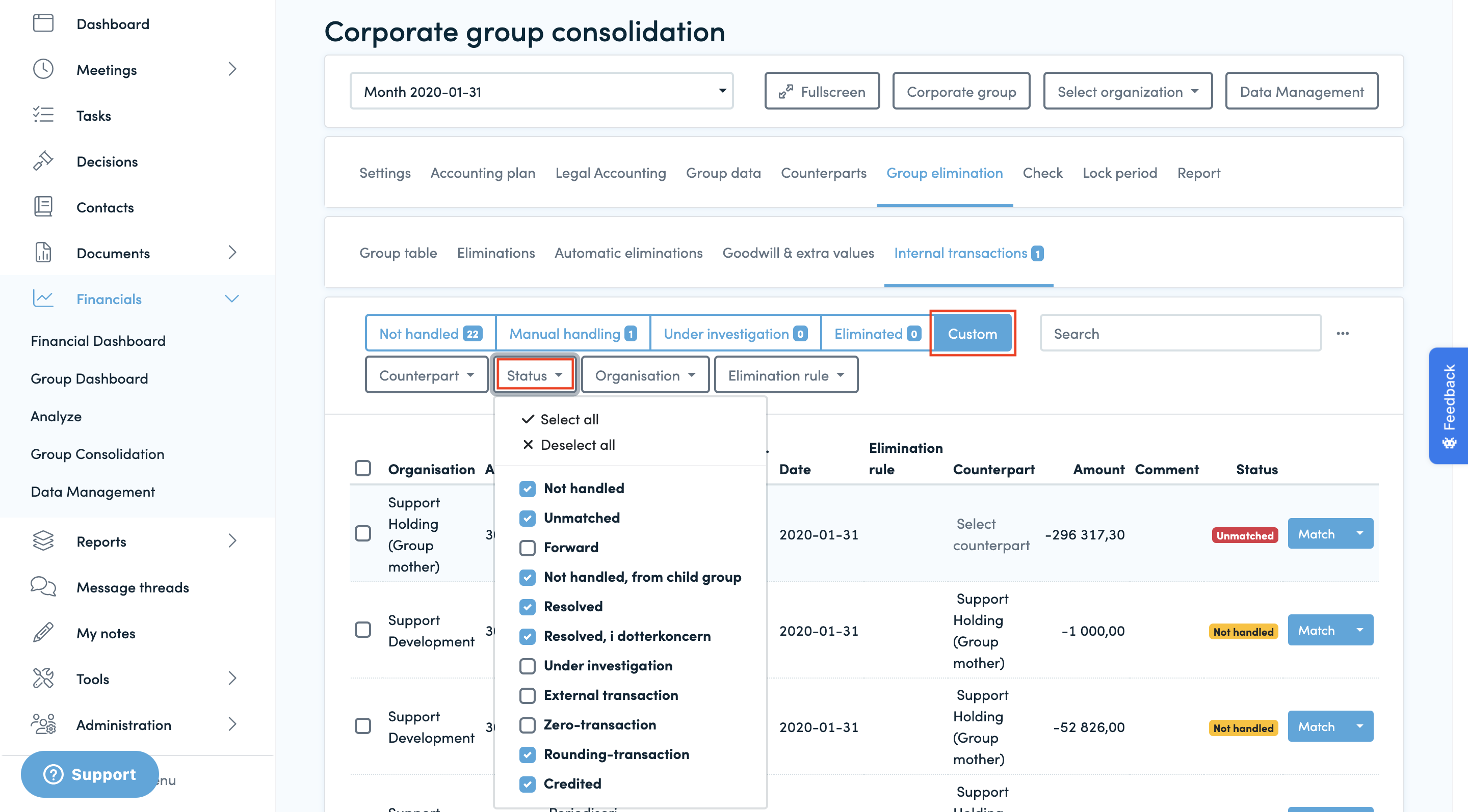Tick the table header select-all checkbox

tap(363, 468)
